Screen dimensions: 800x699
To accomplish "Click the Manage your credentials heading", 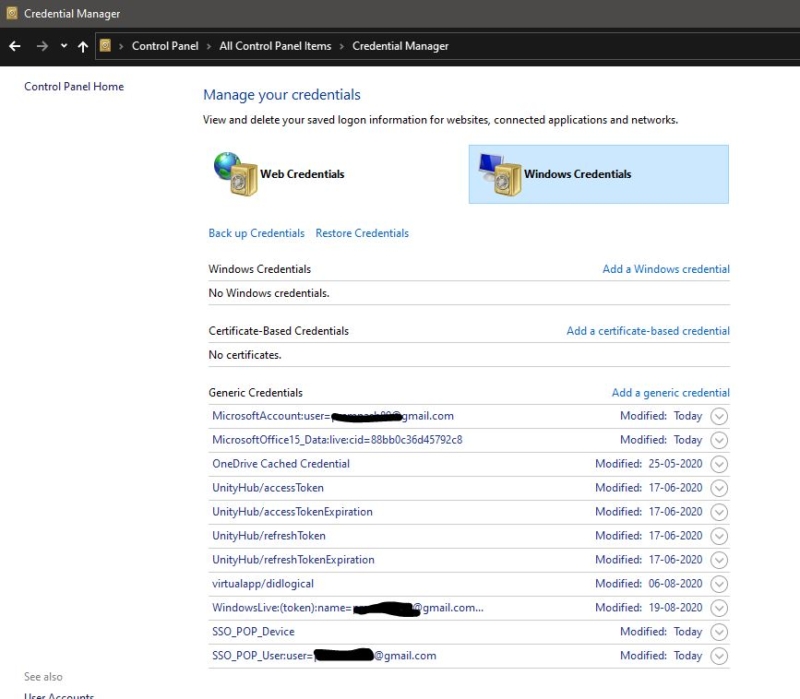I will (x=282, y=95).
